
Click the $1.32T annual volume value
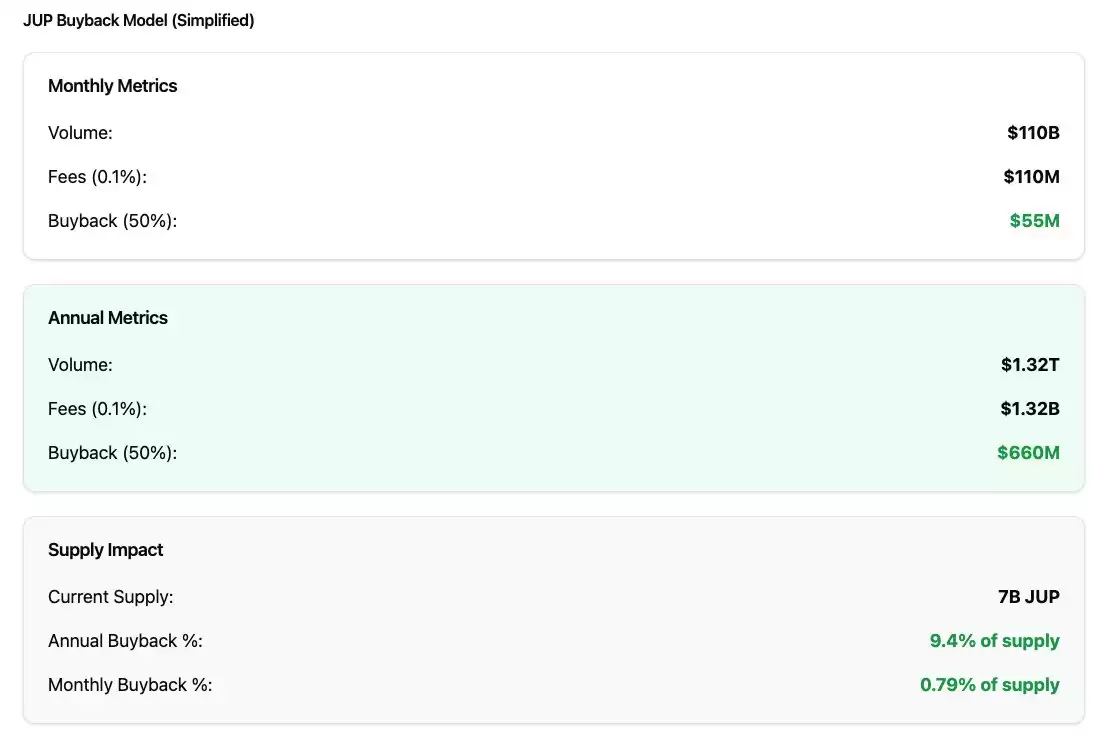[1030, 365]
